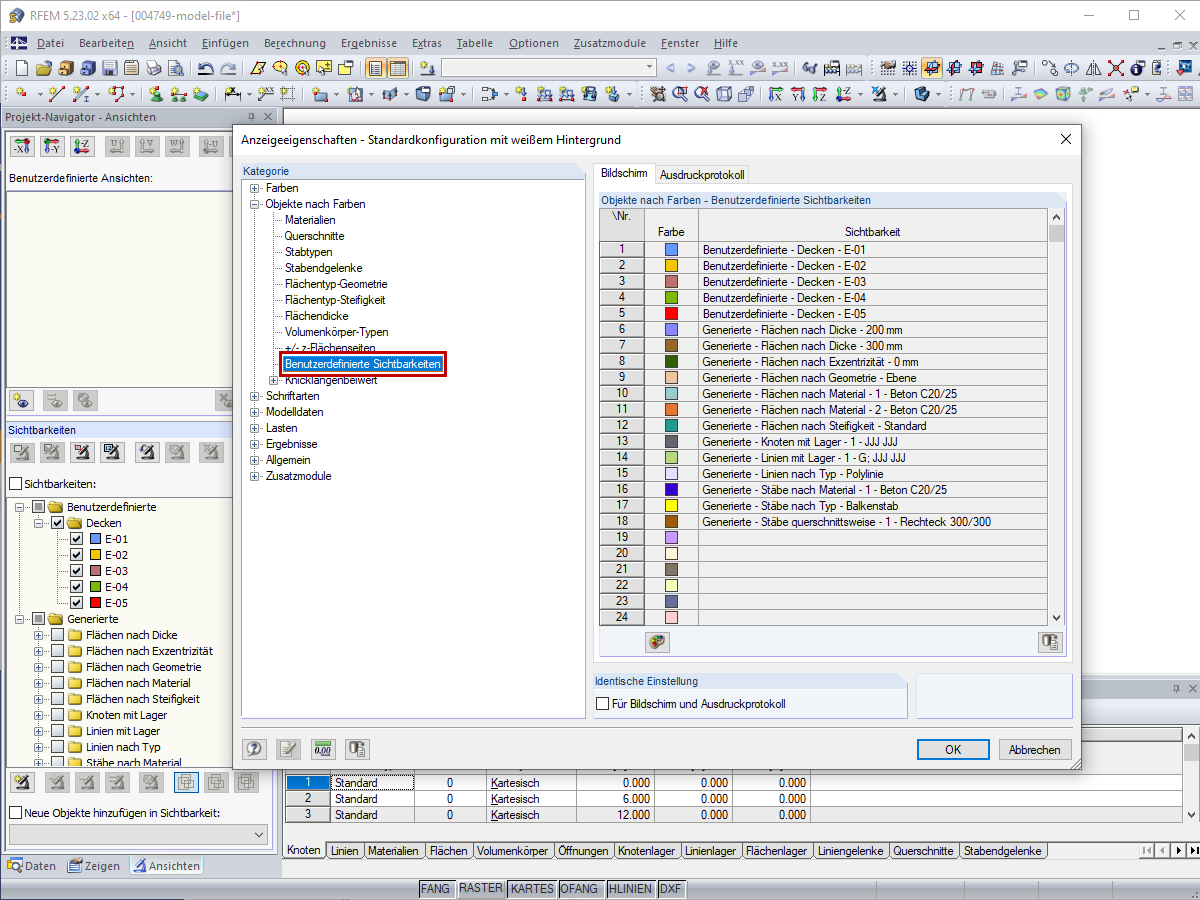
Task: Open the visibility selection dropdown at navigator bottom
Action: click(259, 834)
